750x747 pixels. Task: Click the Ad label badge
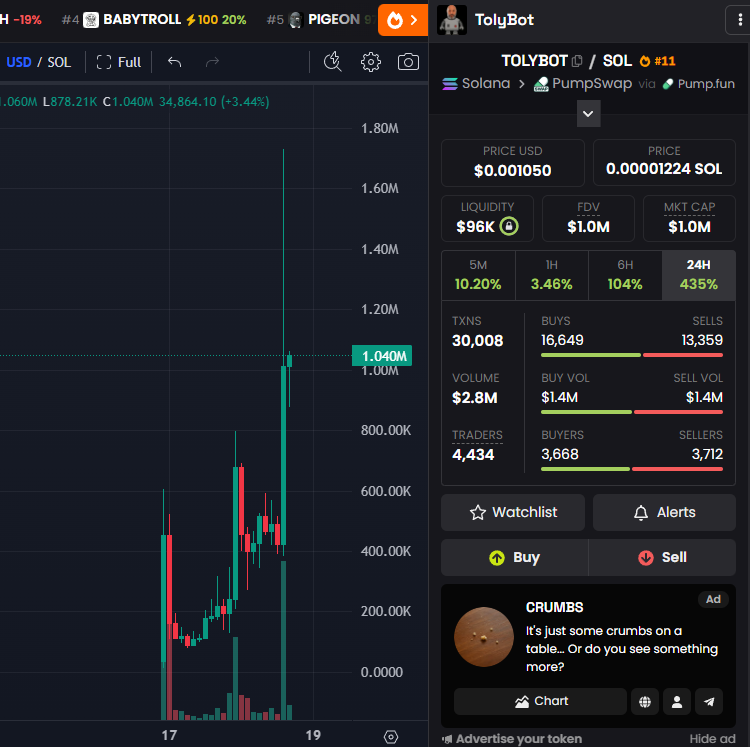click(x=713, y=599)
